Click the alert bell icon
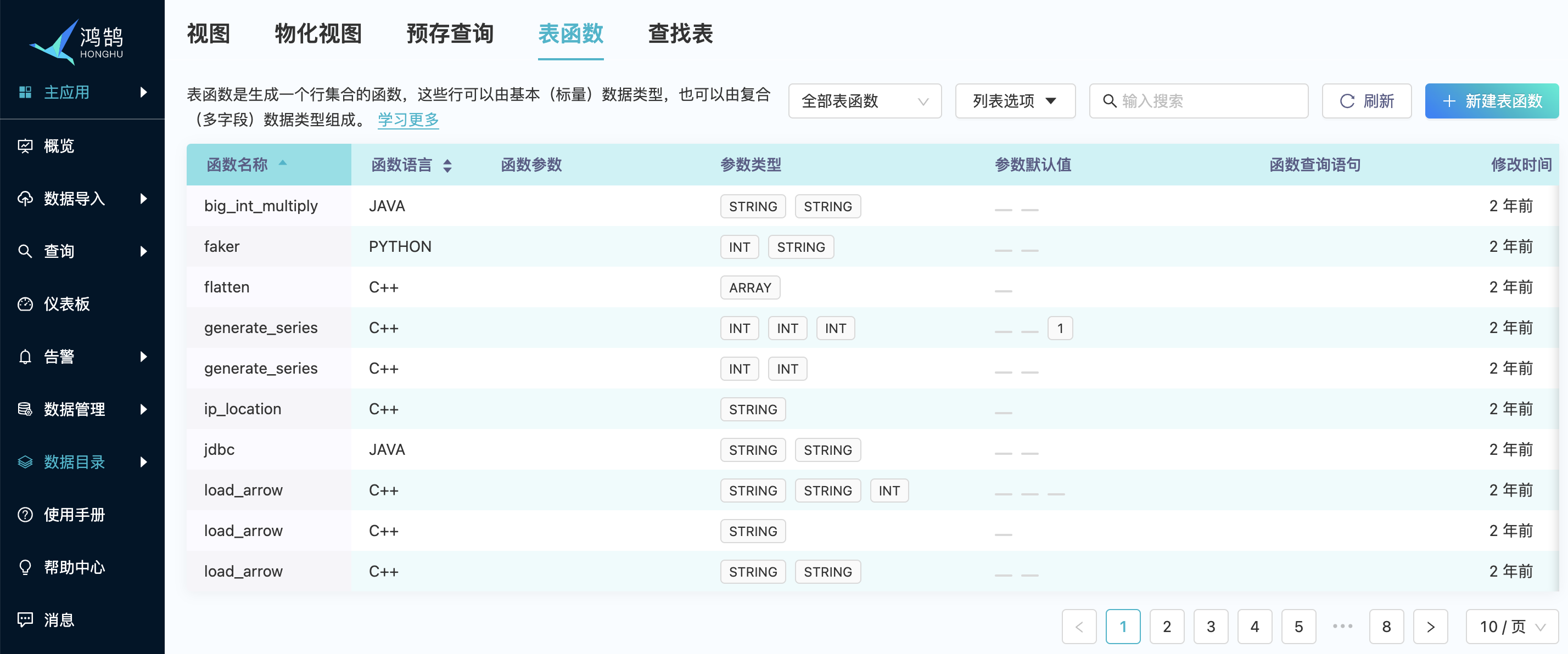The height and width of the screenshot is (654, 1568). (x=25, y=357)
